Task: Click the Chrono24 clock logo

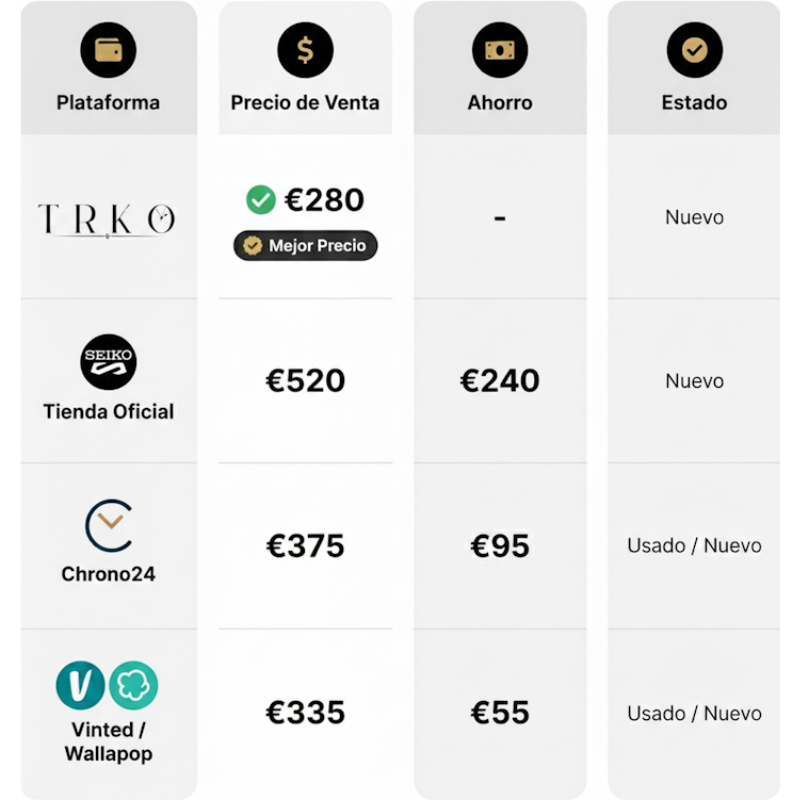Action: pyautogui.click(x=108, y=526)
